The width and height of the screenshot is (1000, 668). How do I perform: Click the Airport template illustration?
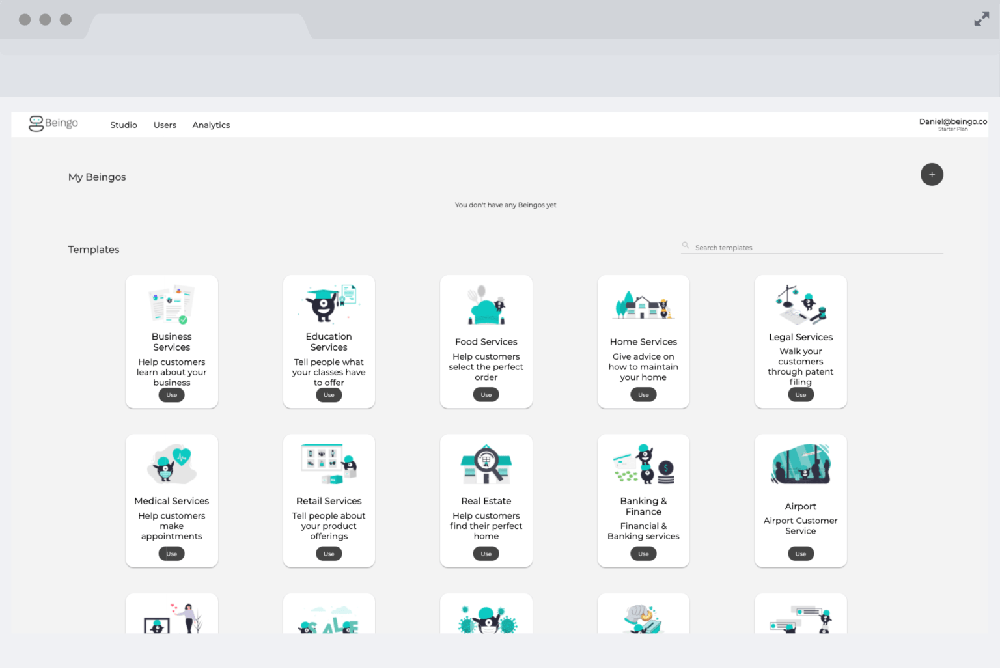(800, 463)
